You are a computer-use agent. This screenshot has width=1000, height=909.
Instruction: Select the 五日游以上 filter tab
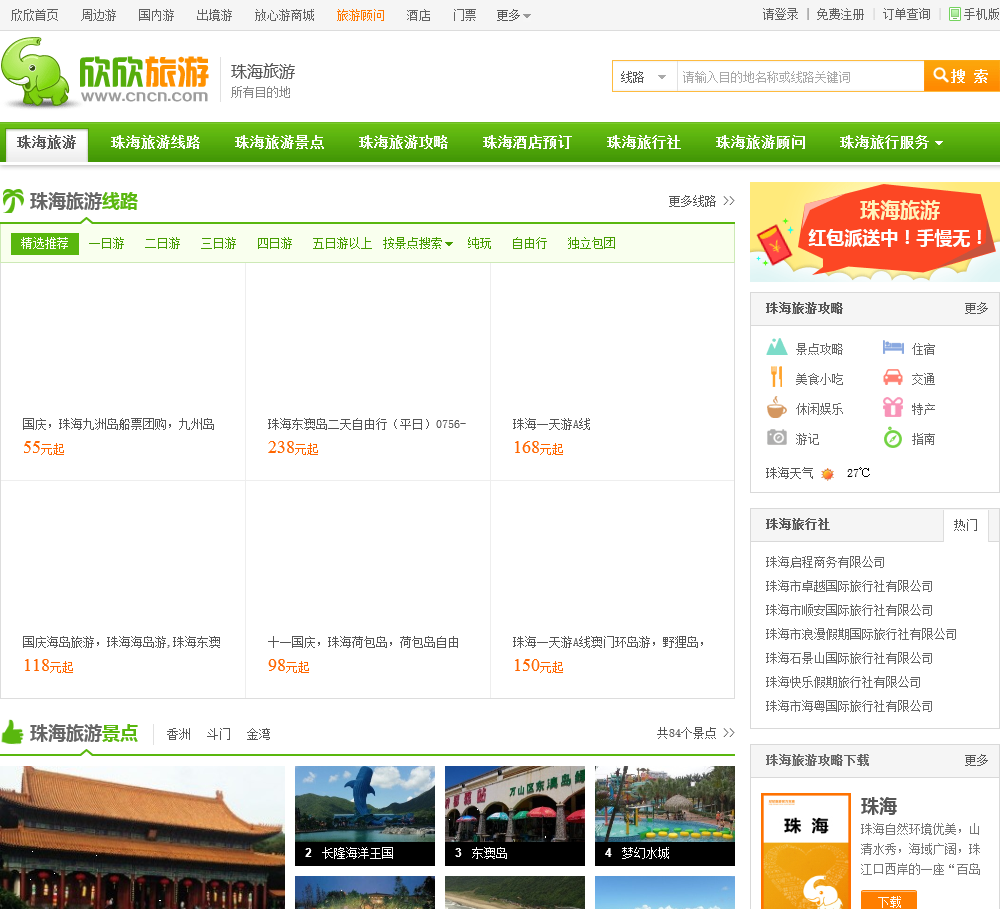[342, 243]
